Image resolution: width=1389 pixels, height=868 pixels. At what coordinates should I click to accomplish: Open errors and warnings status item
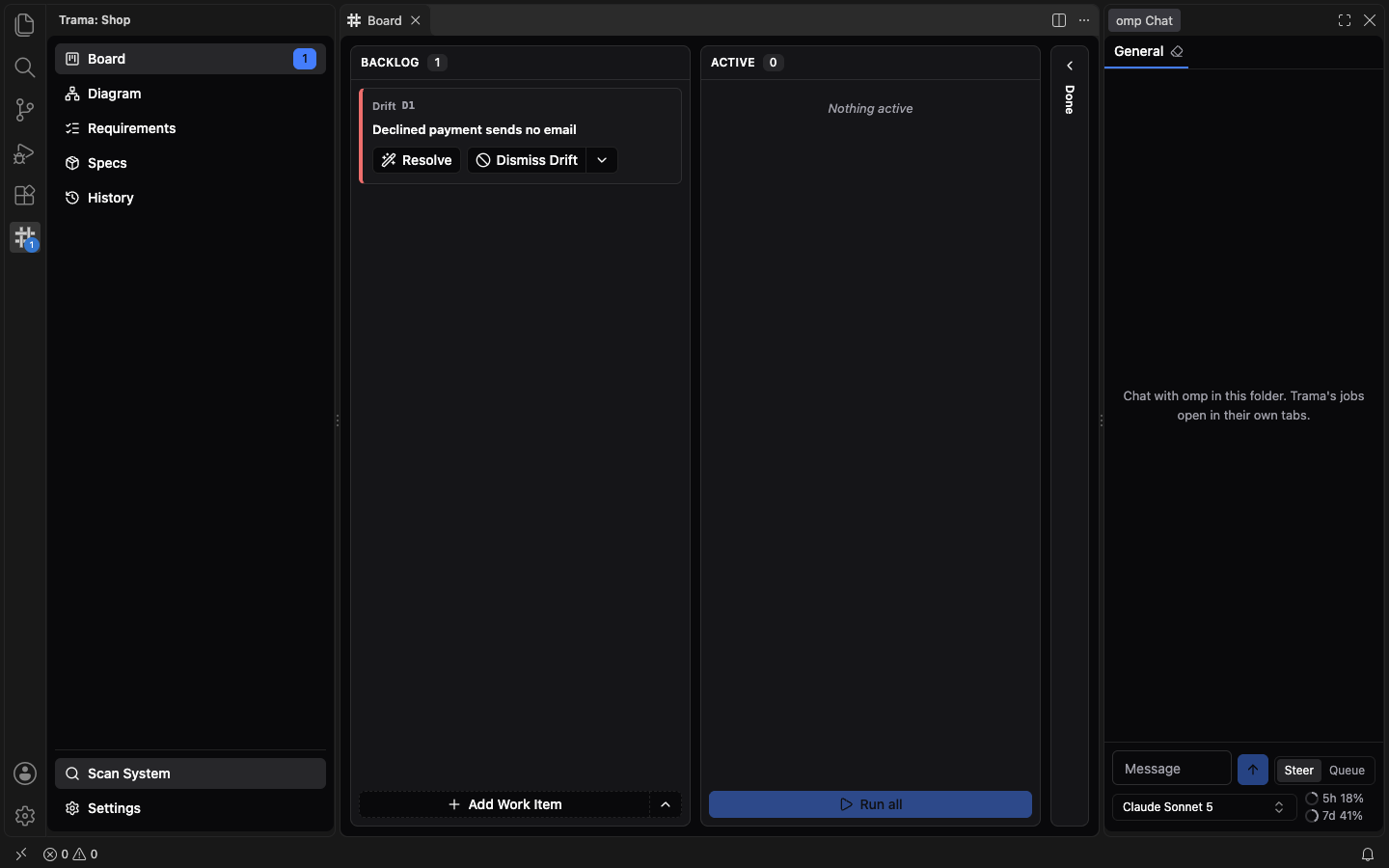coord(70,854)
